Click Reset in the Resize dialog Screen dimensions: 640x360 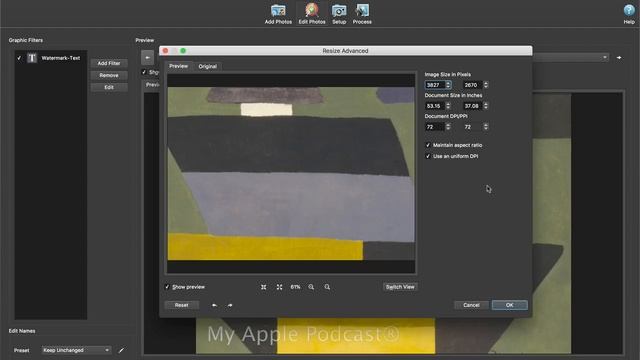coord(182,305)
